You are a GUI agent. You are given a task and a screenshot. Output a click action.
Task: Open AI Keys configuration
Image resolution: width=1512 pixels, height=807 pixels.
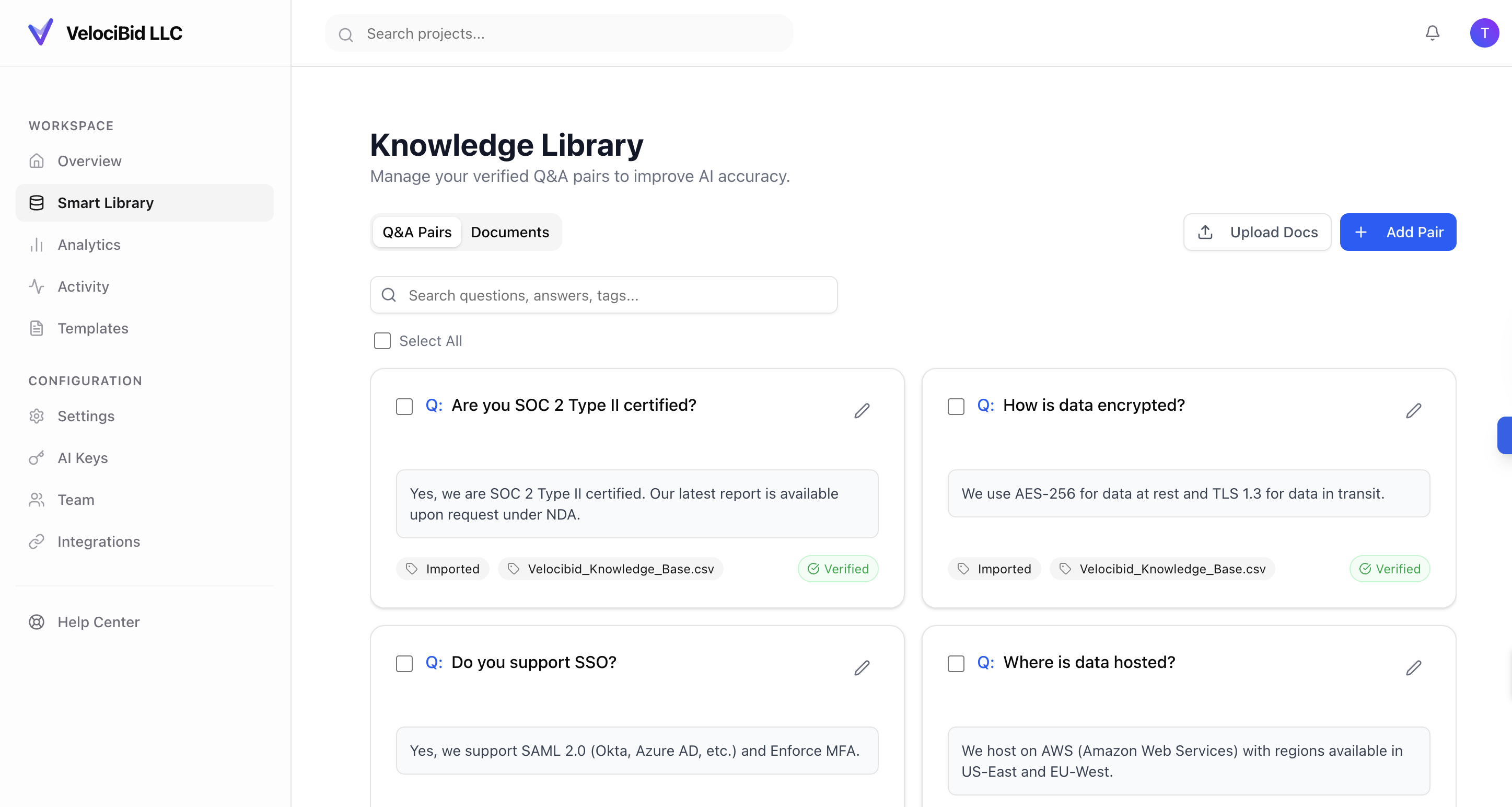click(82, 457)
